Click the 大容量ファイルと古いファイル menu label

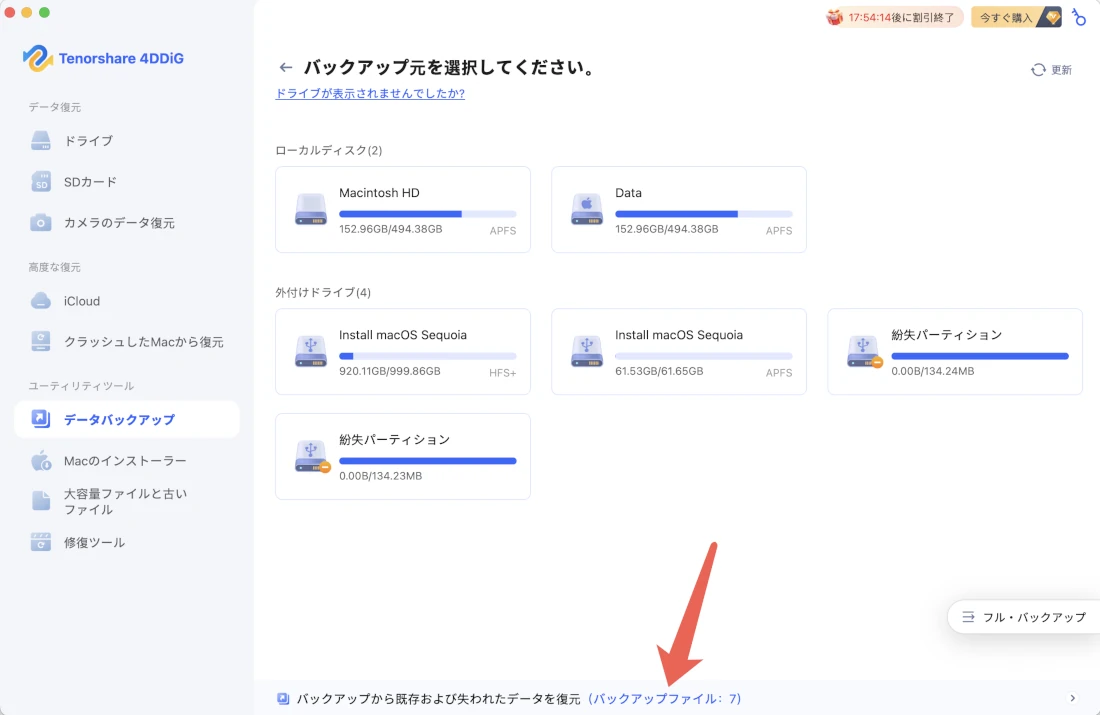tap(126, 502)
